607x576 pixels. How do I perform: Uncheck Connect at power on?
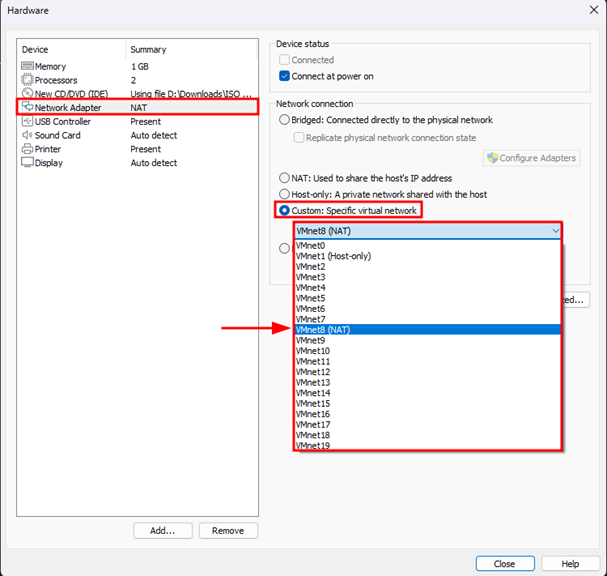tap(285, 76)
